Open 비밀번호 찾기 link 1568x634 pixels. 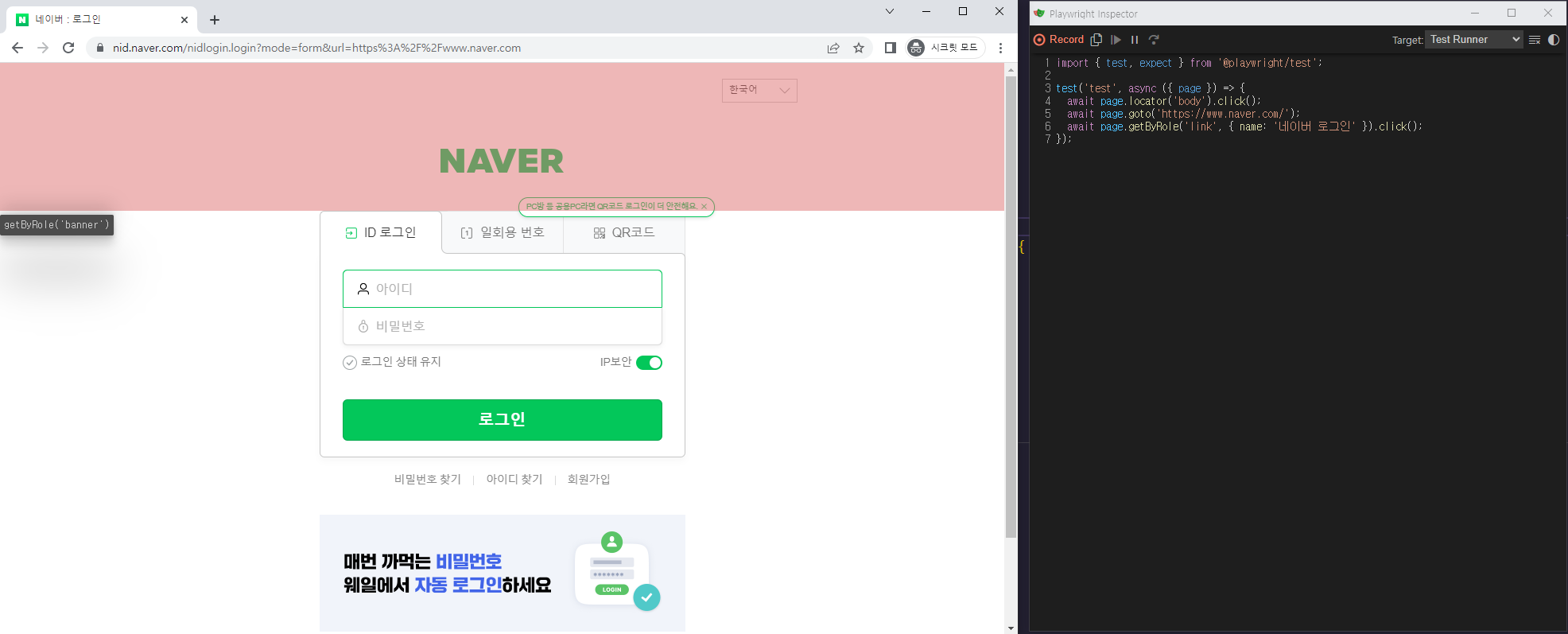point(428,479)
